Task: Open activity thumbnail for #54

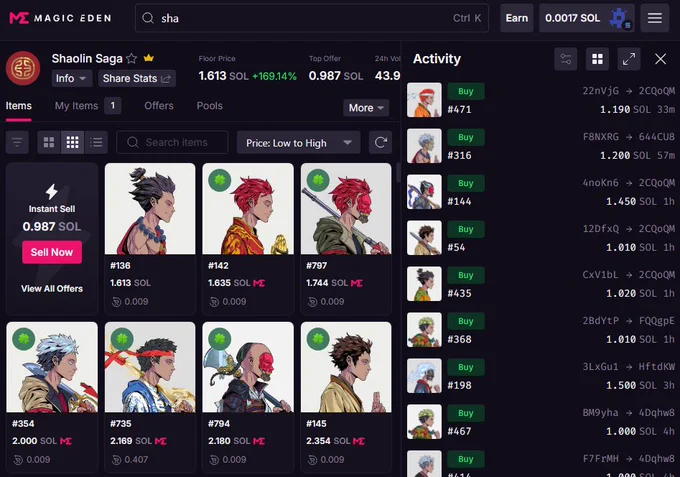Action: pyautogui.click(x=424, y=238)
